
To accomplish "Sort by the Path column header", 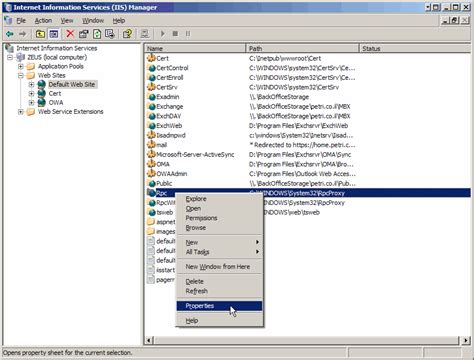I will (x=302, y=48).
